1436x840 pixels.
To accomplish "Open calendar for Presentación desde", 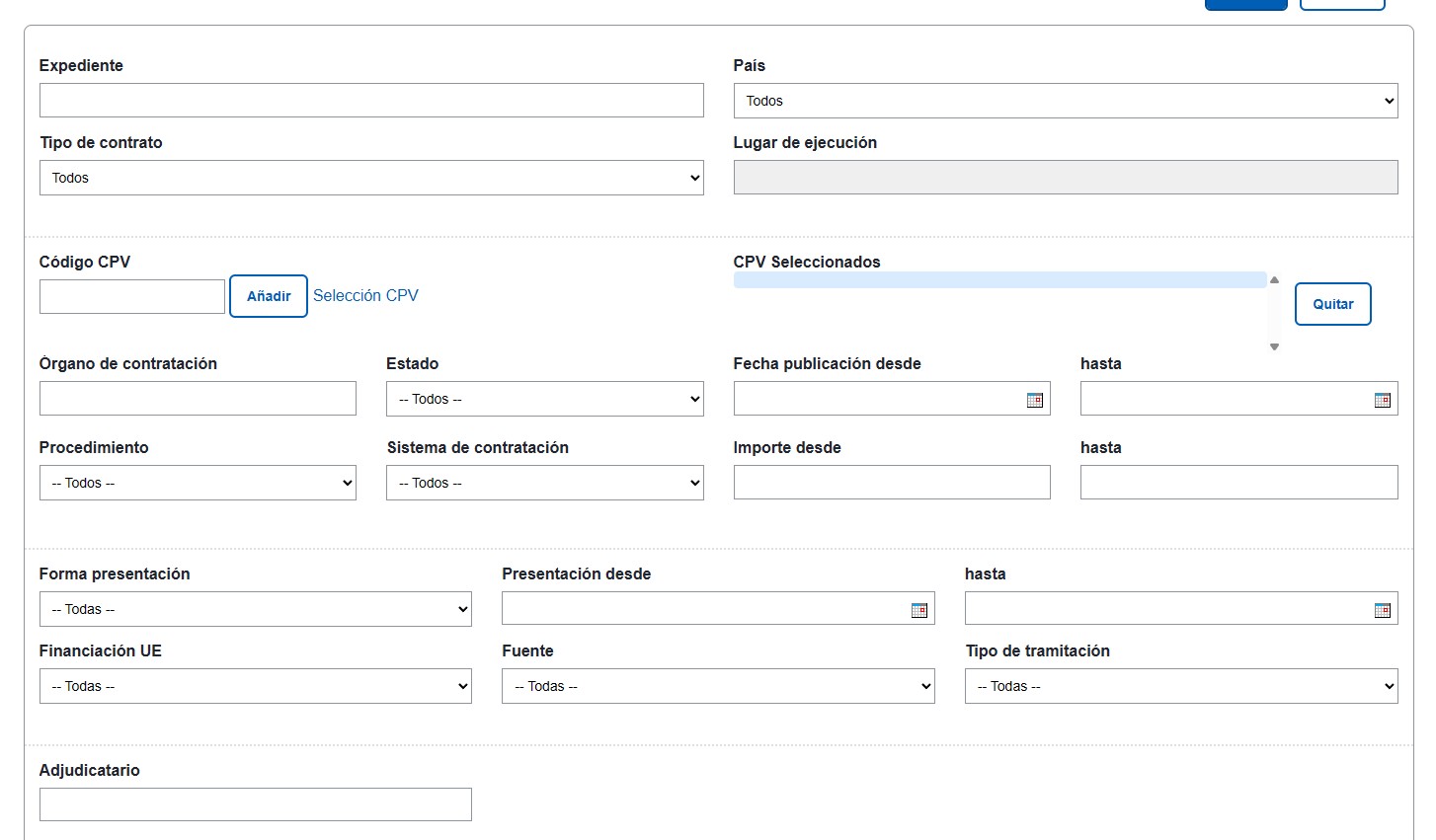I will (x=919, y=610).
